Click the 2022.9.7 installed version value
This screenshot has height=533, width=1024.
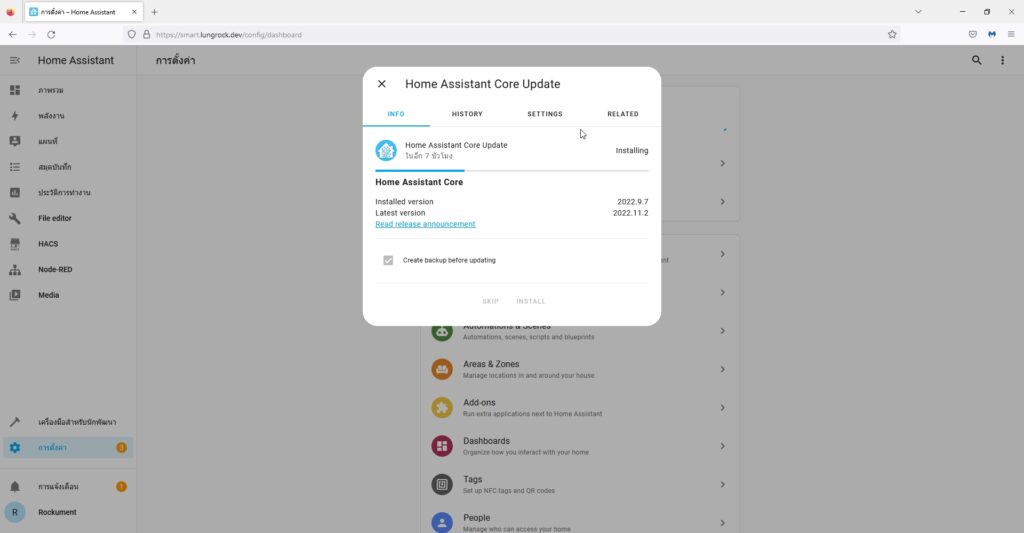(632, 202)
